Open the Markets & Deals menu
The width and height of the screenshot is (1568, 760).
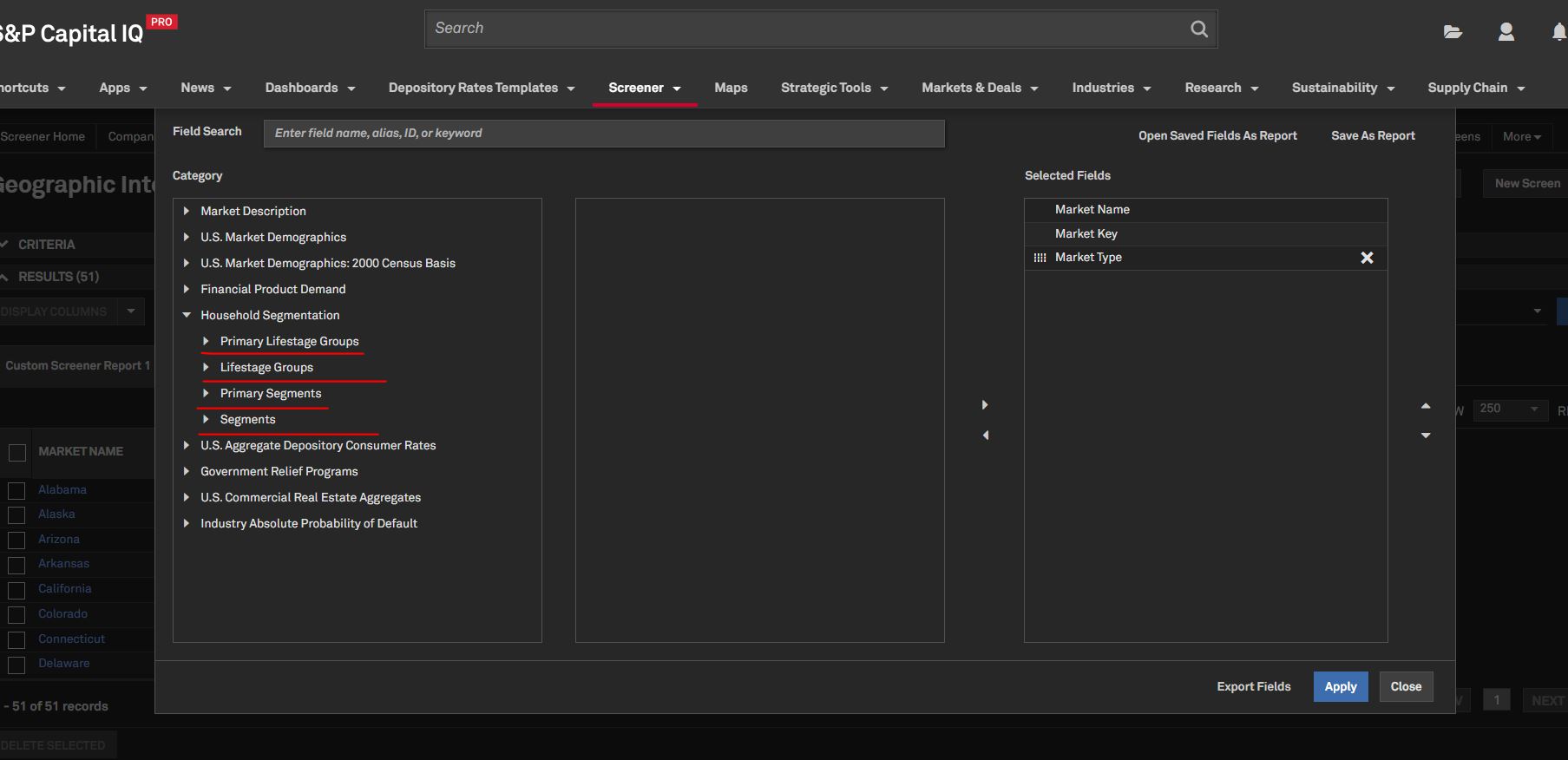(x=979, y=88)
